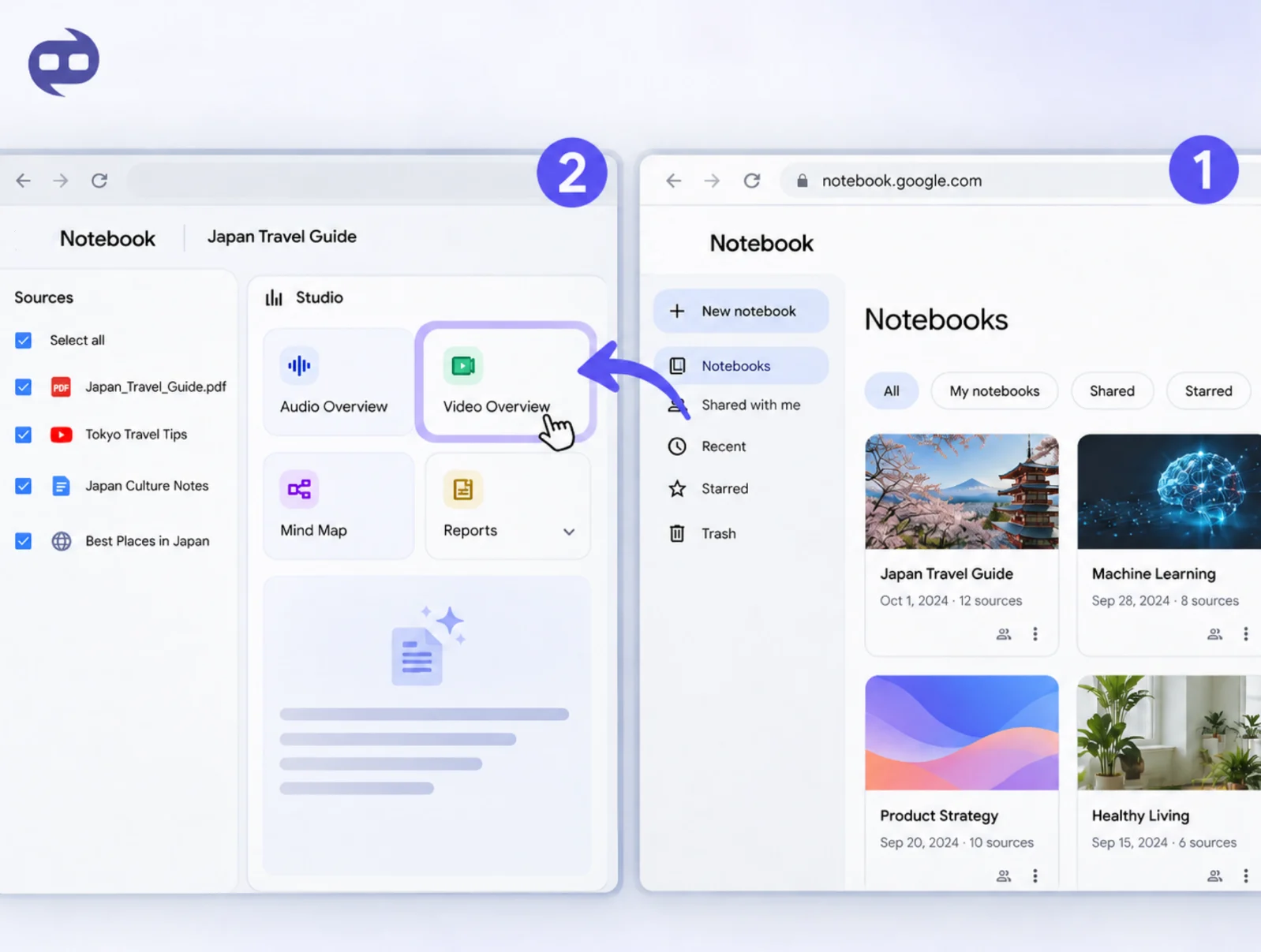Uncheck the Japan Culture Notes source checkbox
This screenshot has height=952, width=1261.
pos(24,486)
